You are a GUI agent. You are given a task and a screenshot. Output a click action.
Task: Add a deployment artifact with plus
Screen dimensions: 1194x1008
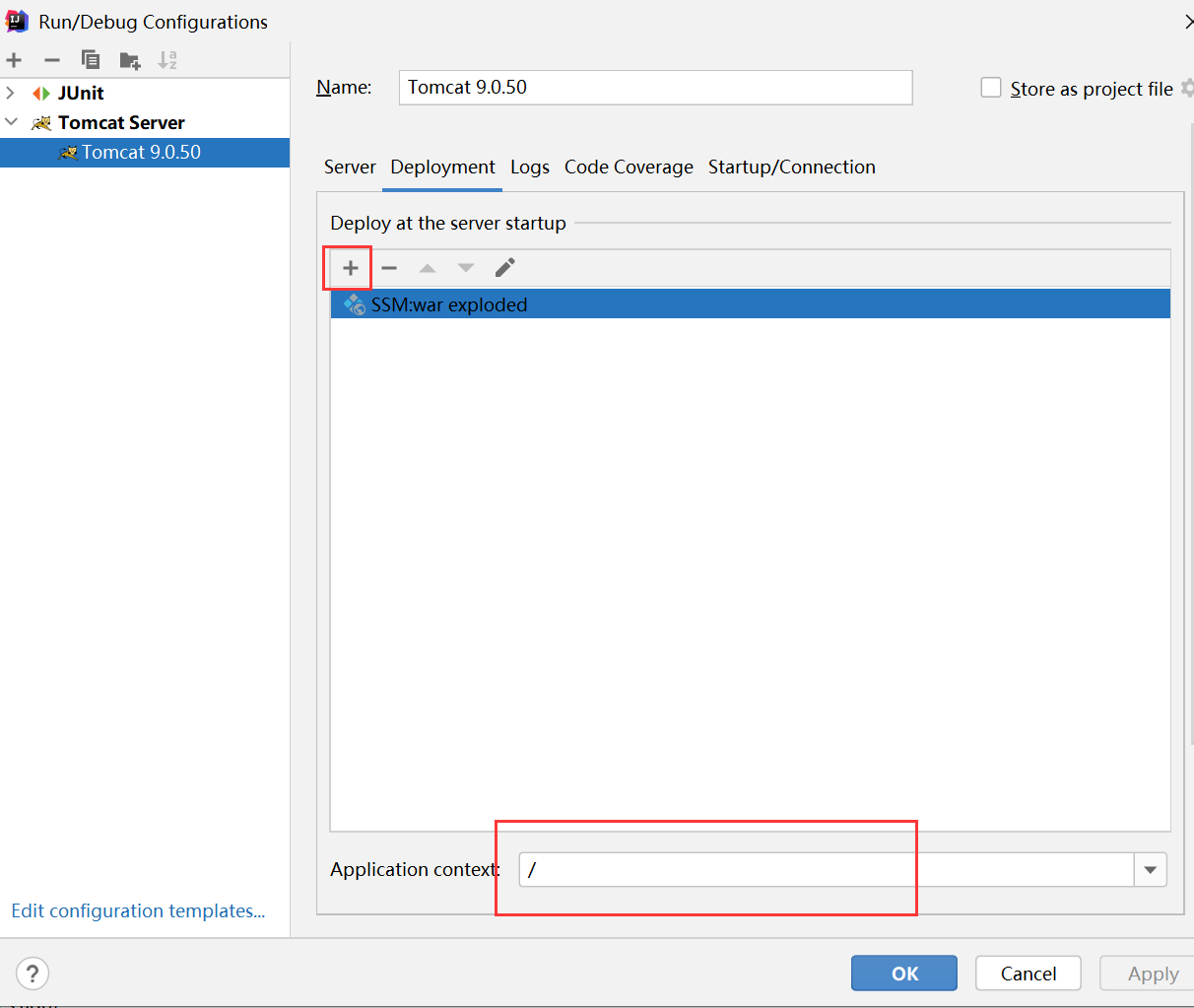tap(350, 268)
